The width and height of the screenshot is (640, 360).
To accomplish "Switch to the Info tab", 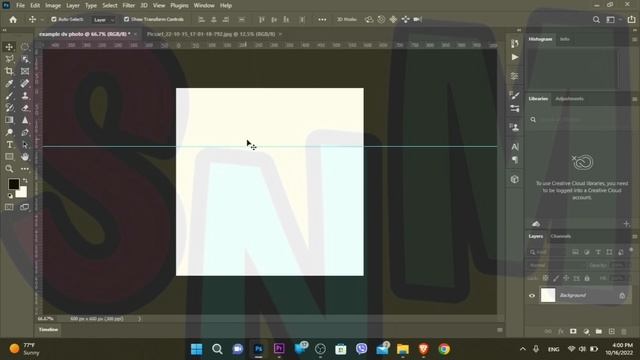I will click(564, 39).
